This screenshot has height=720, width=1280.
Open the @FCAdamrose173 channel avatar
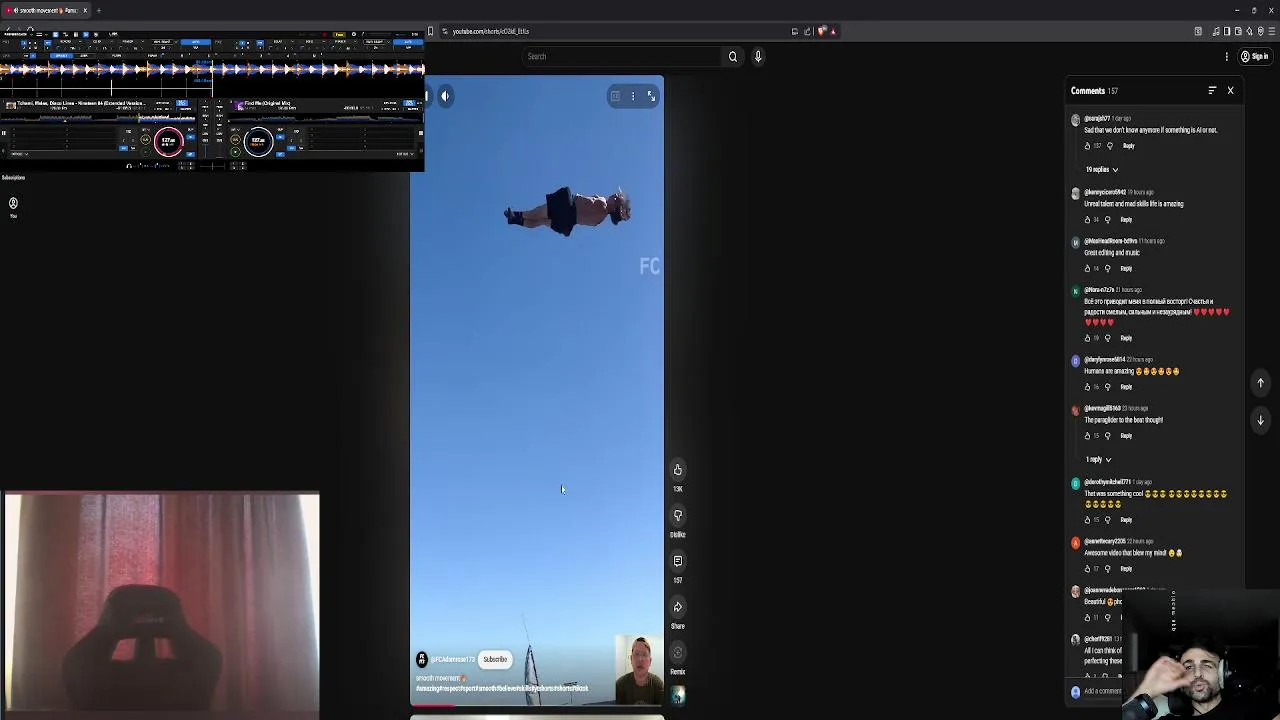(x=422, y=660)
